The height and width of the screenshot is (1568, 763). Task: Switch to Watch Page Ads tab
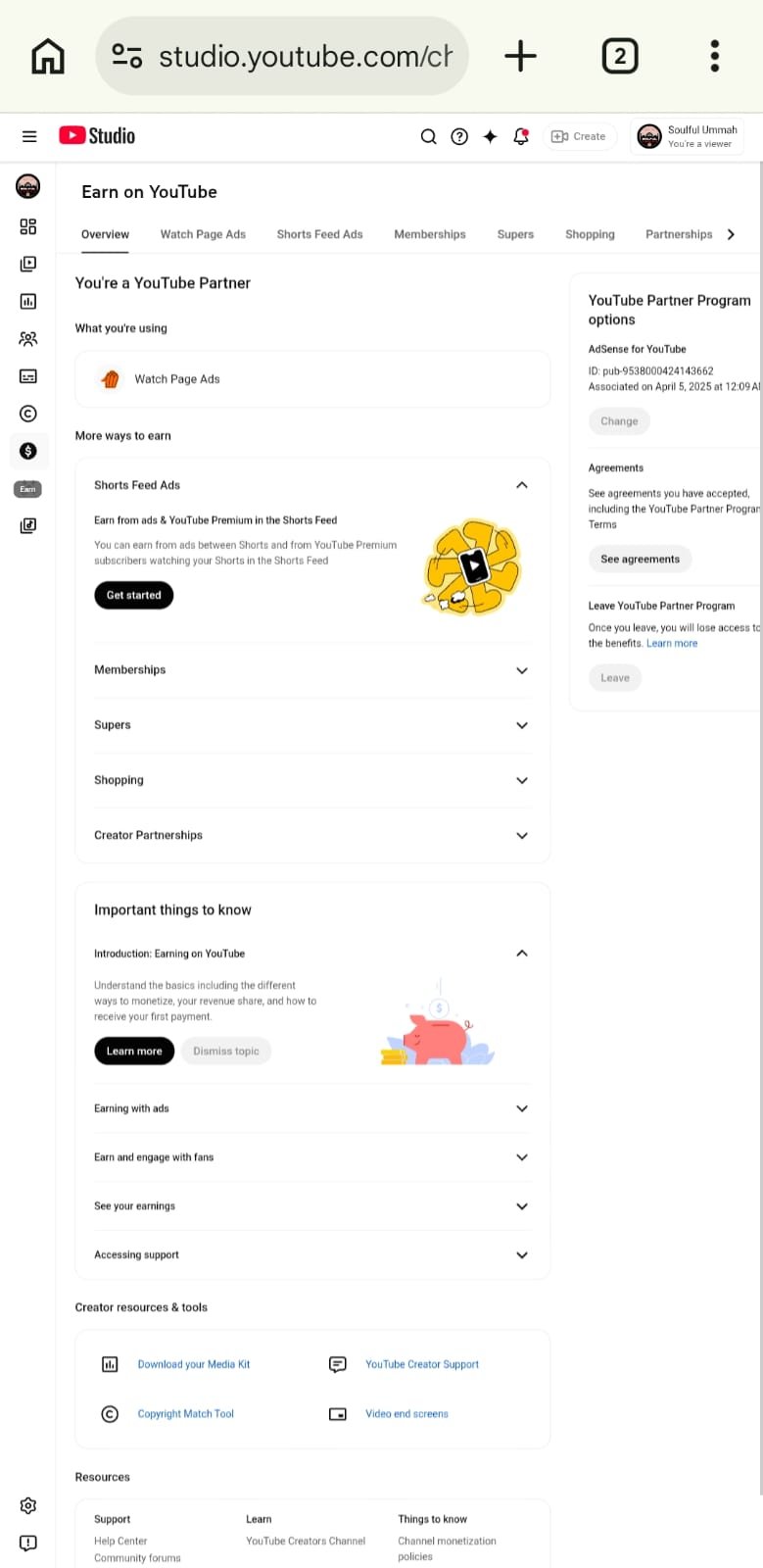coord(203,234)
